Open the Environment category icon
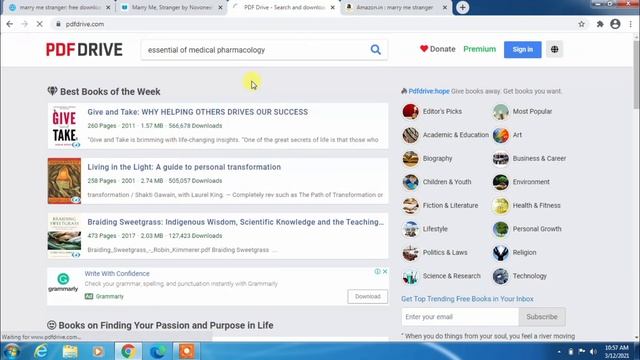 [500, 182]
